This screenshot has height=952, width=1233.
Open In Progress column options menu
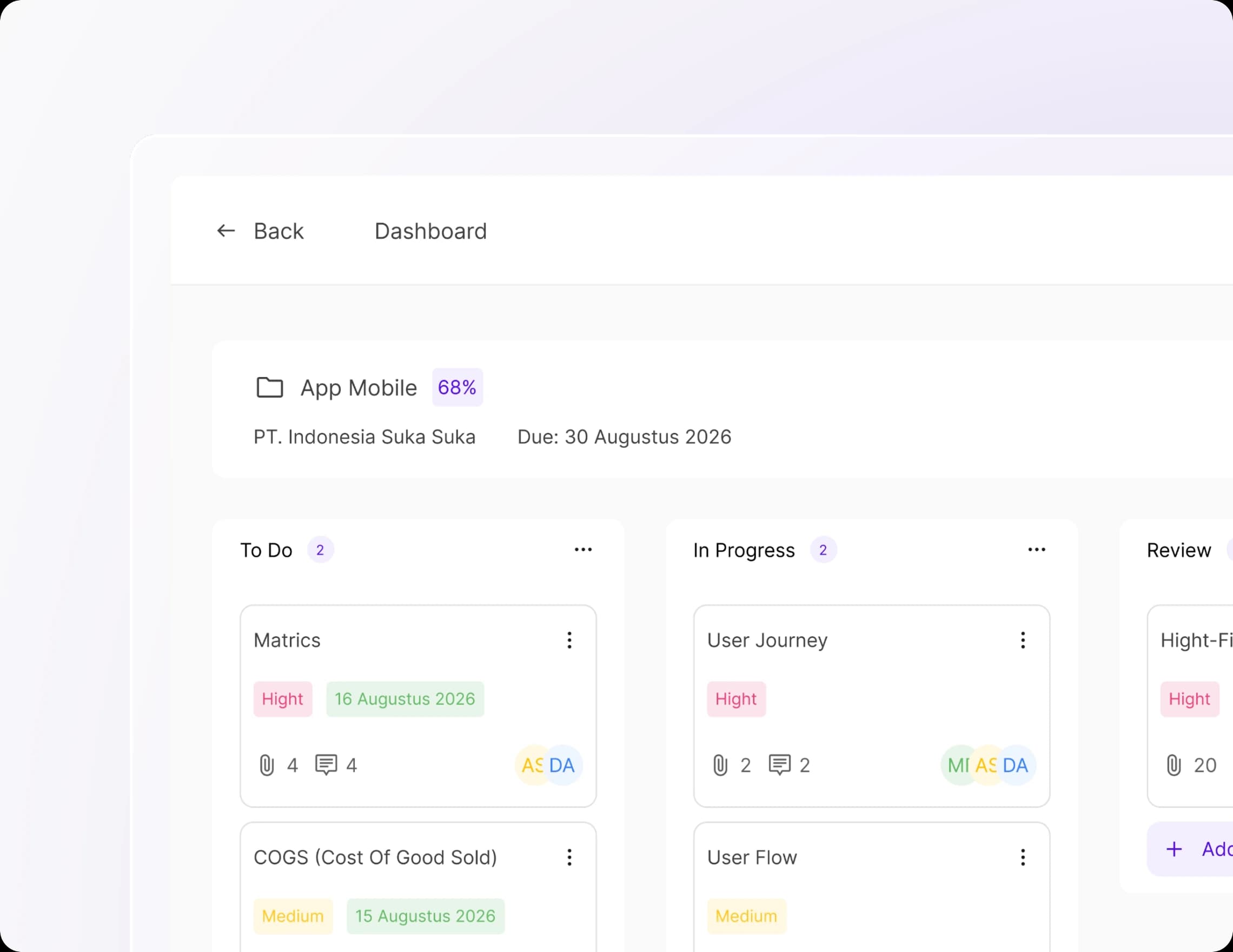pos(1036,550)
